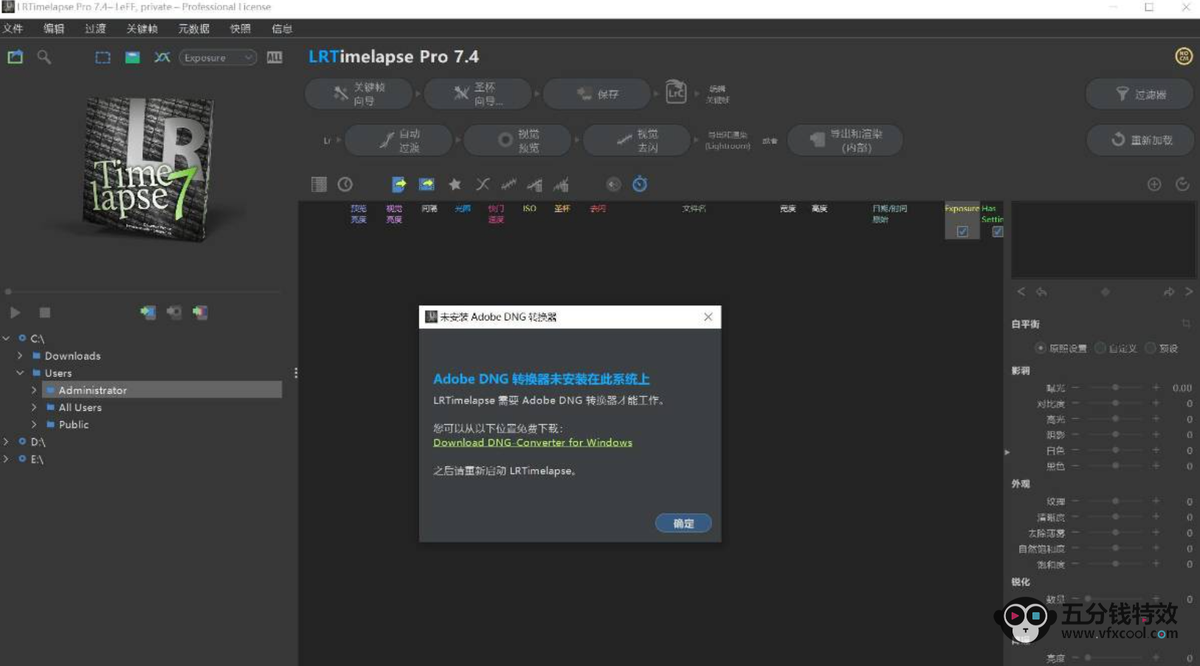The image size is (1200, 666).
Task: Click the circular history icon at top-right of table toolbar
Action: click(x=1182, y=184)
